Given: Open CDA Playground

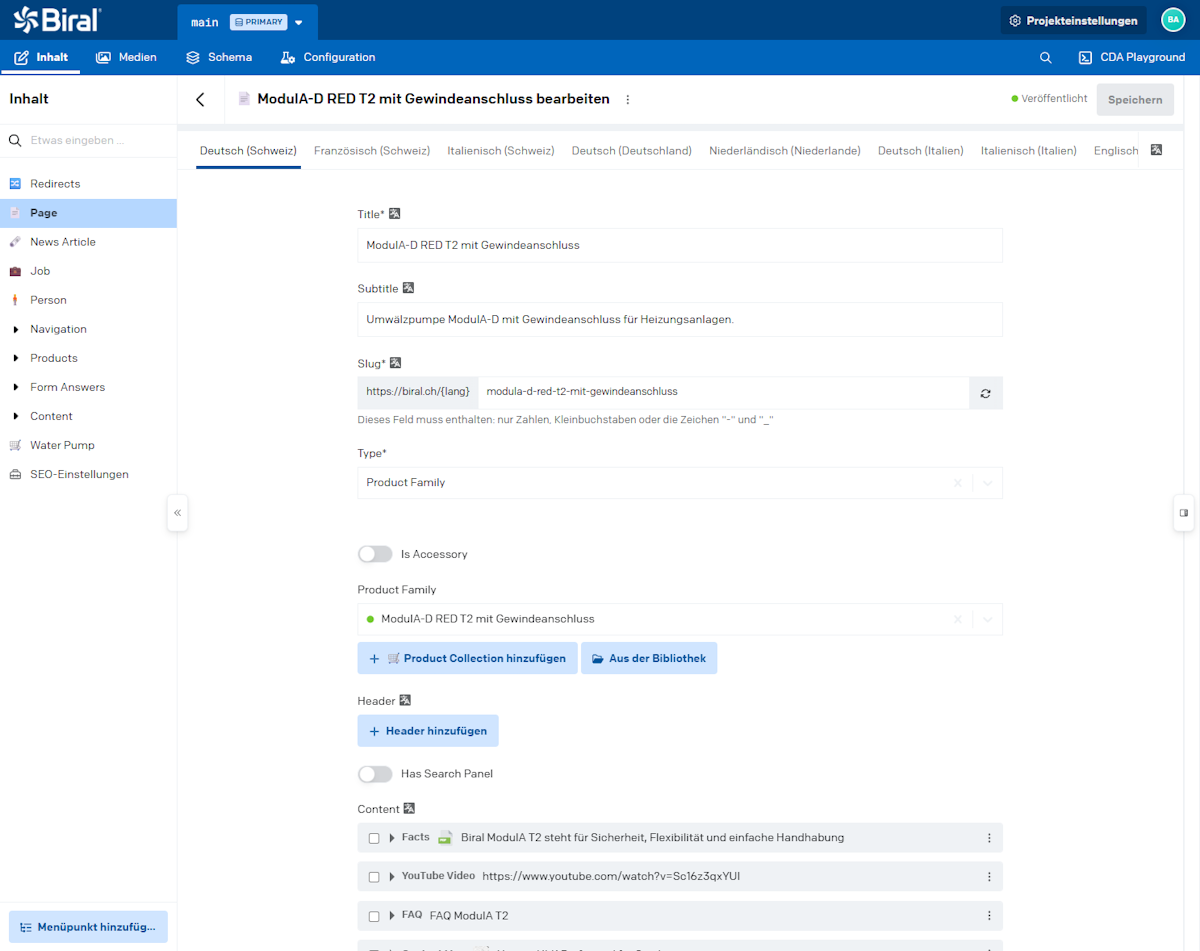Looking at the screenshot, I should coord(1132,58).
